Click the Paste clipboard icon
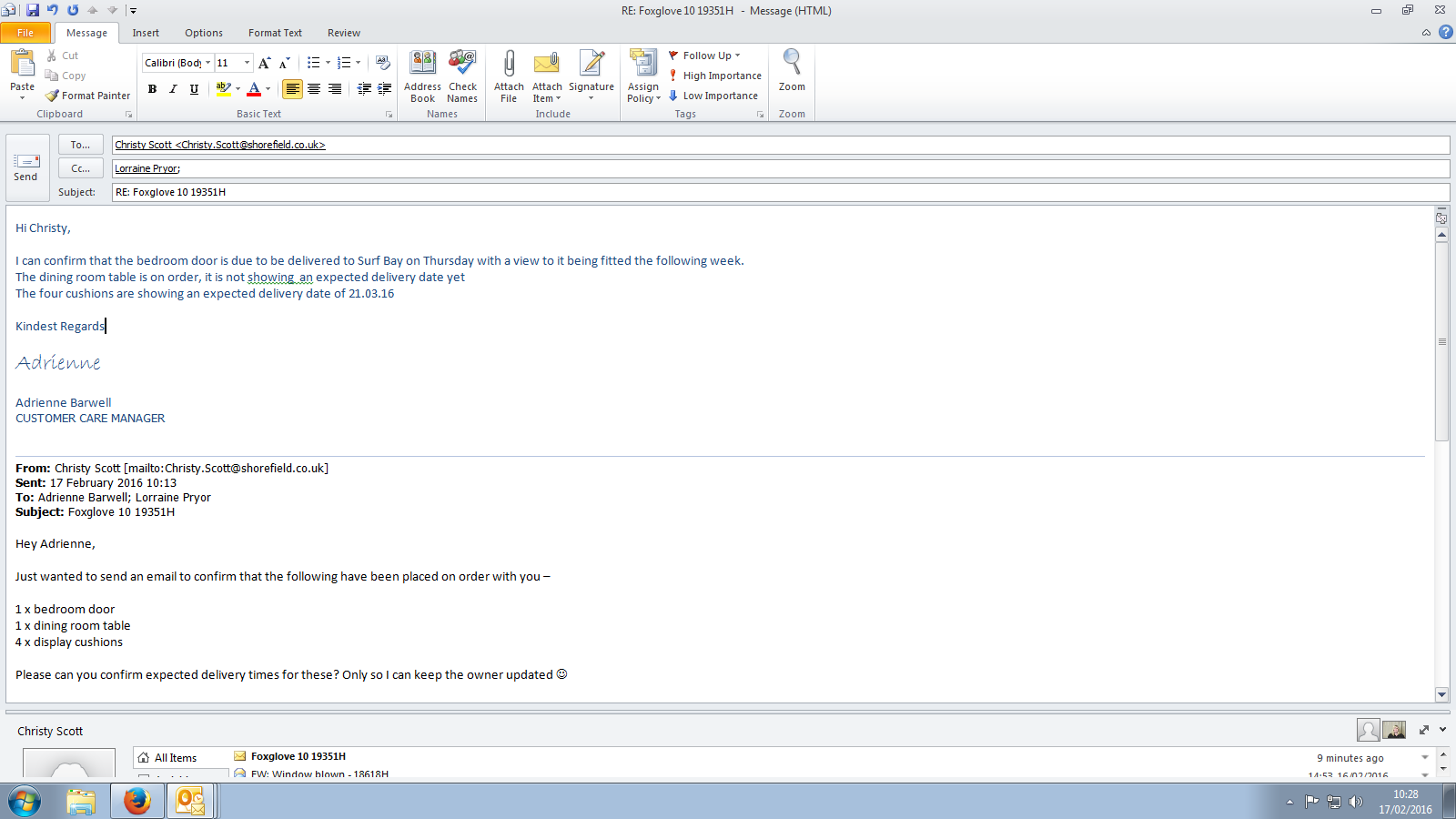Viewport: 1456px width, 819px height. pos(23,64)
